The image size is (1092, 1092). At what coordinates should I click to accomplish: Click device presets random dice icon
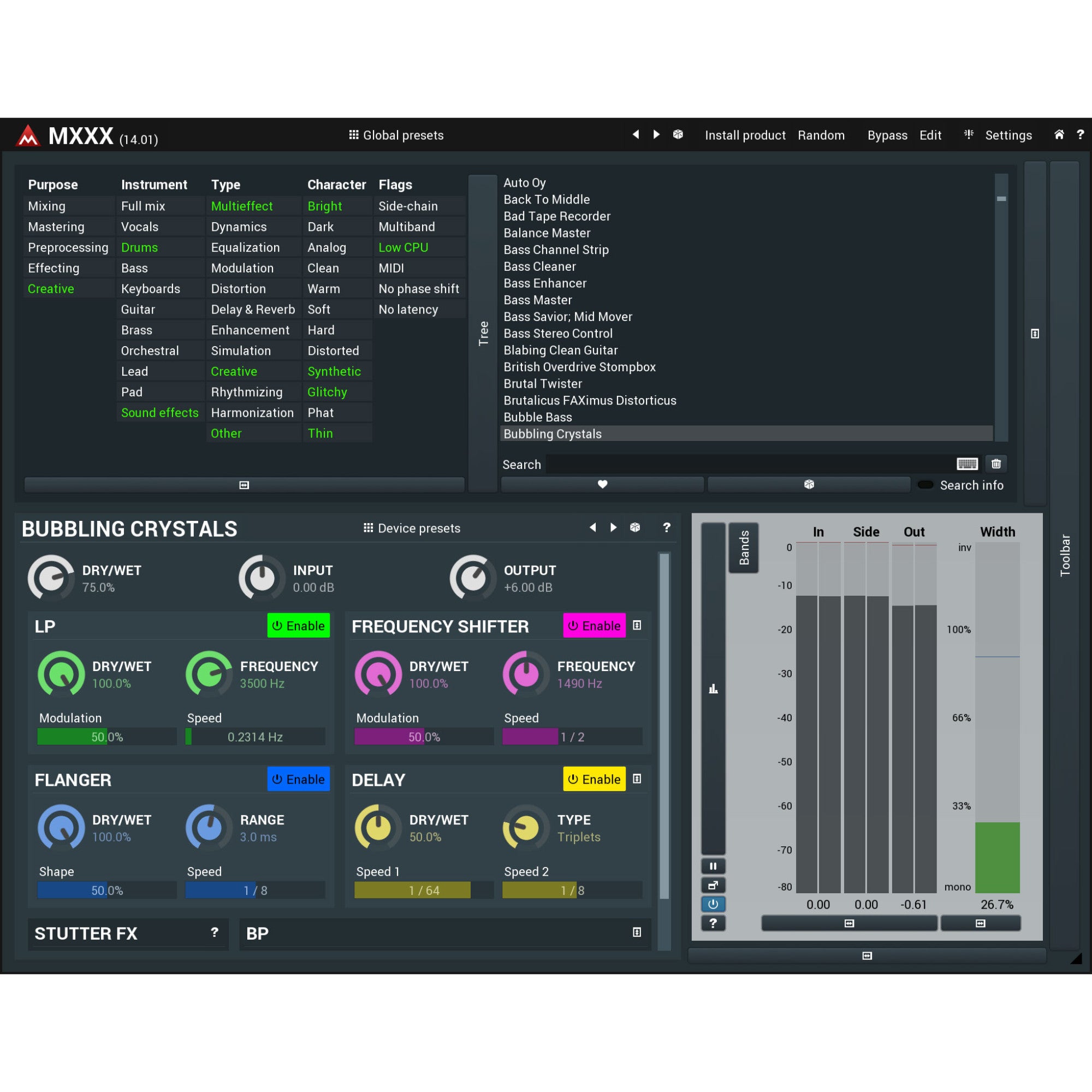[636, 527]
